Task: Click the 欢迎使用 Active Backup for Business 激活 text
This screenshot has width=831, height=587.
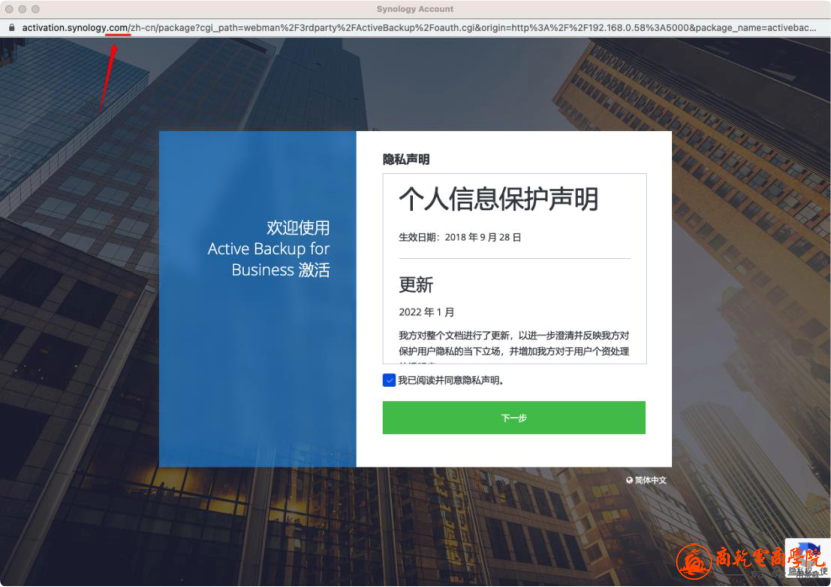Action: (269, 249)
